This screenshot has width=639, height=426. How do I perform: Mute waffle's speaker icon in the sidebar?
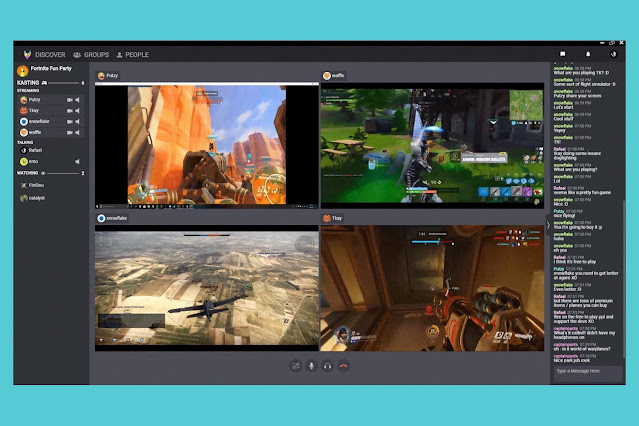tap(77, 132)
